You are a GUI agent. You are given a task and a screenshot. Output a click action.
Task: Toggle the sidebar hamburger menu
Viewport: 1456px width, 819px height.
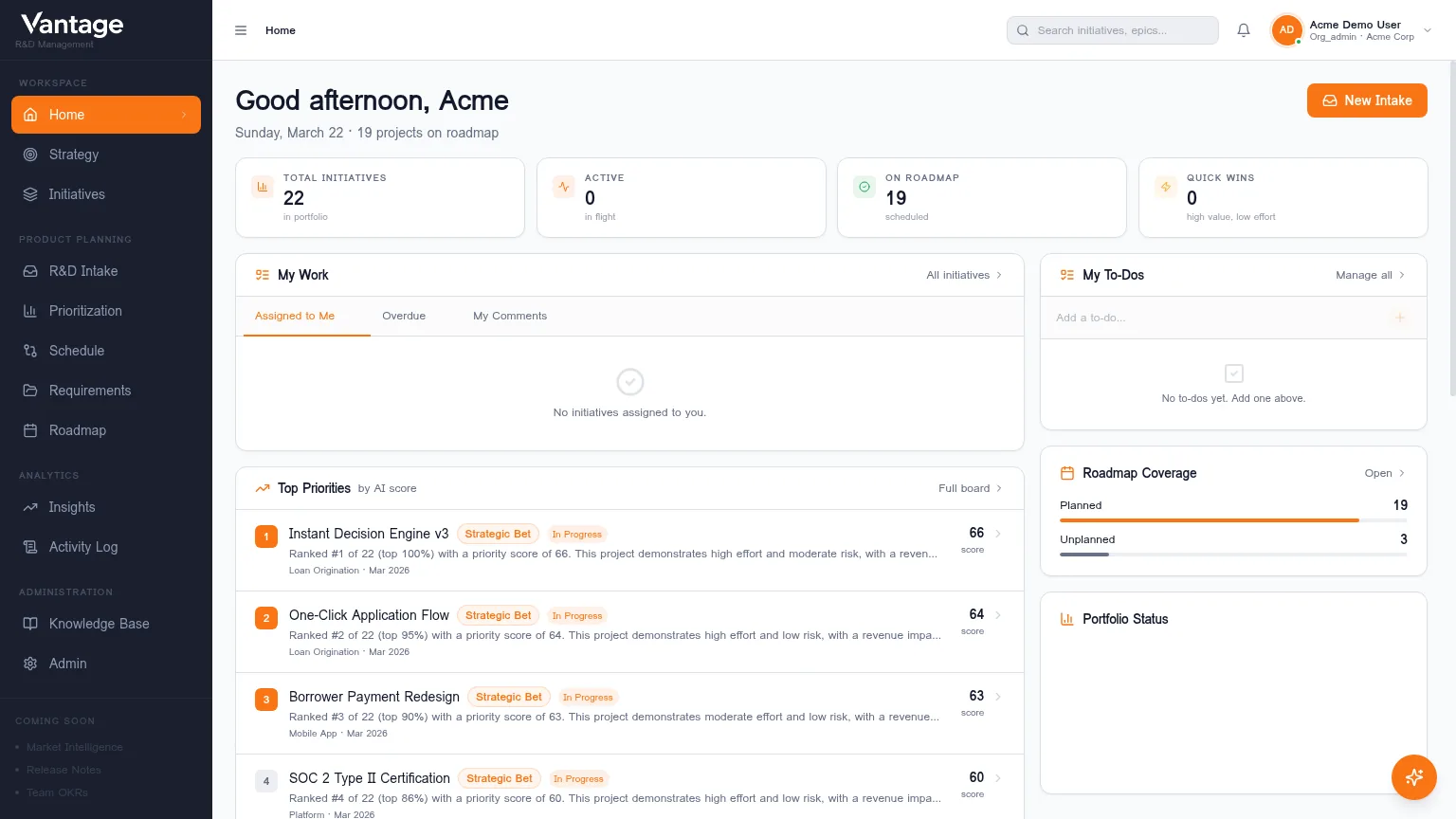(x=241, y=30)
